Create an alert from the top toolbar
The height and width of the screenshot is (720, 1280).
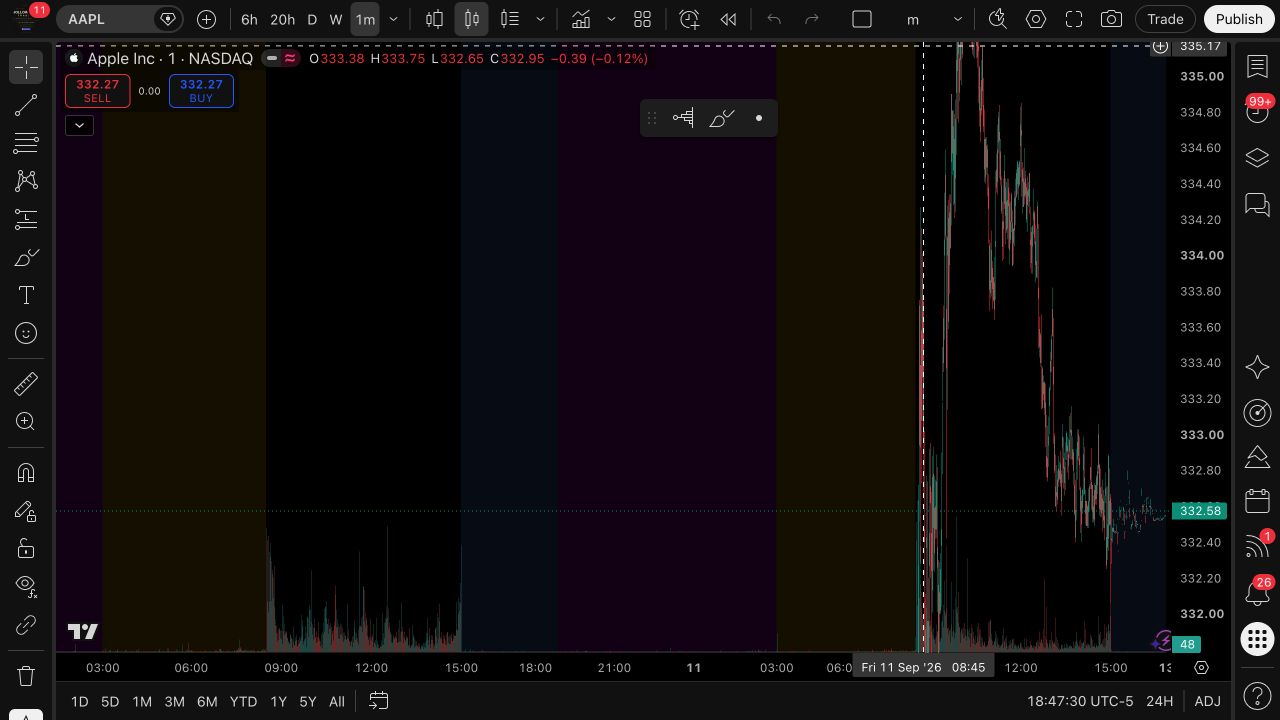[689, 19]
